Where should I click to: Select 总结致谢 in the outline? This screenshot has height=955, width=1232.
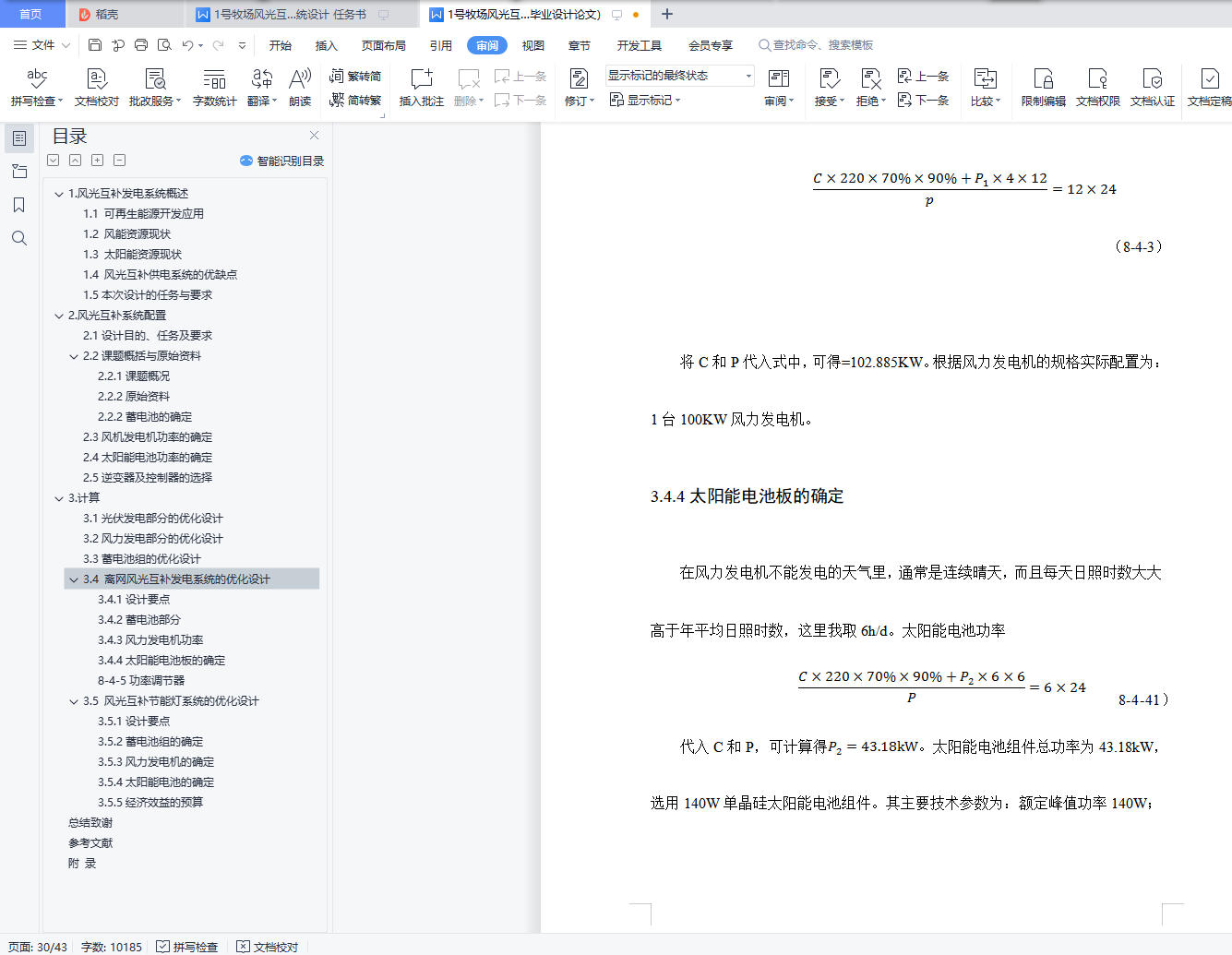point(90,823)
